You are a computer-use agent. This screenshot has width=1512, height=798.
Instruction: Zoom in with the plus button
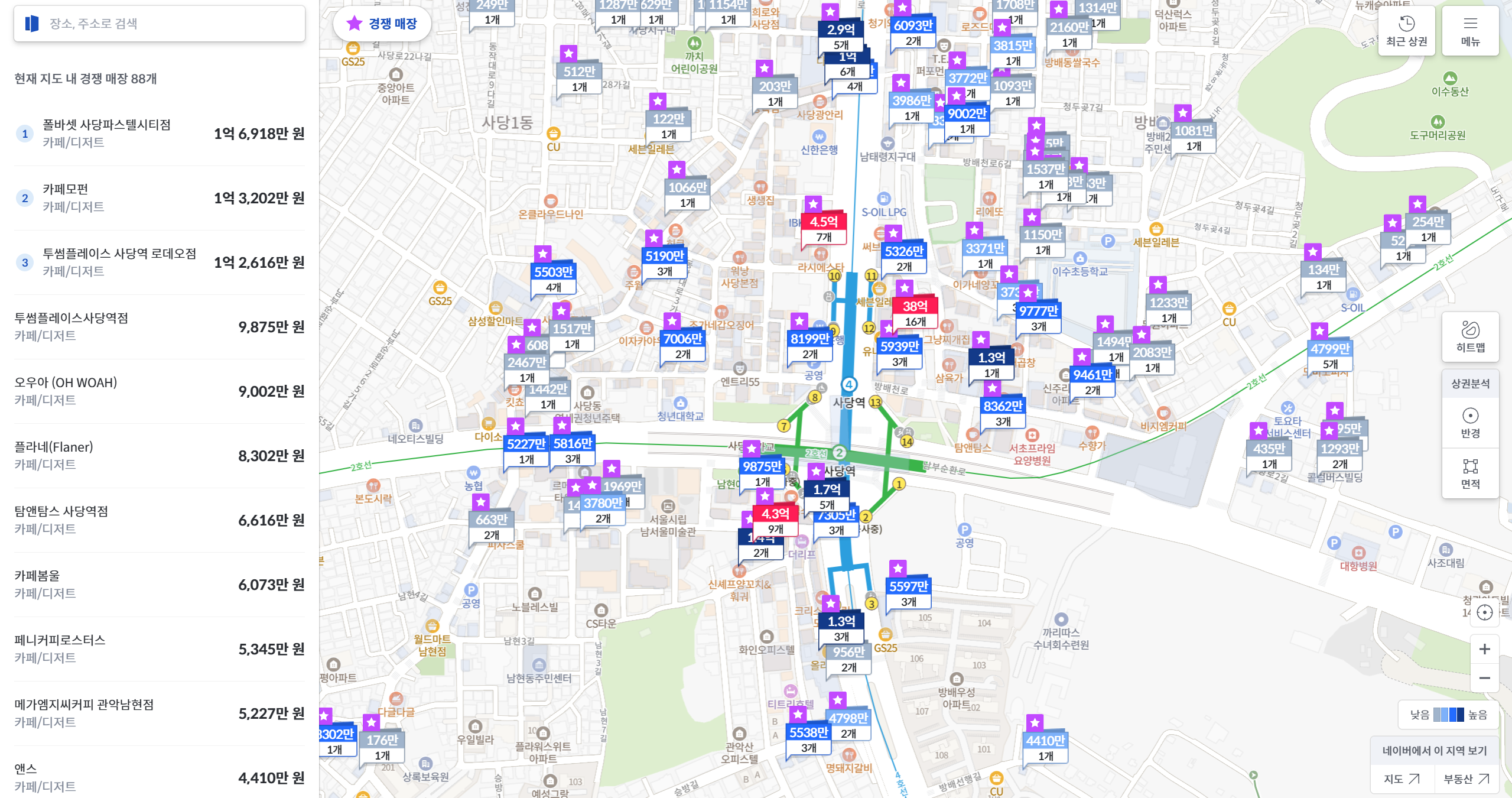point(1484,649)
